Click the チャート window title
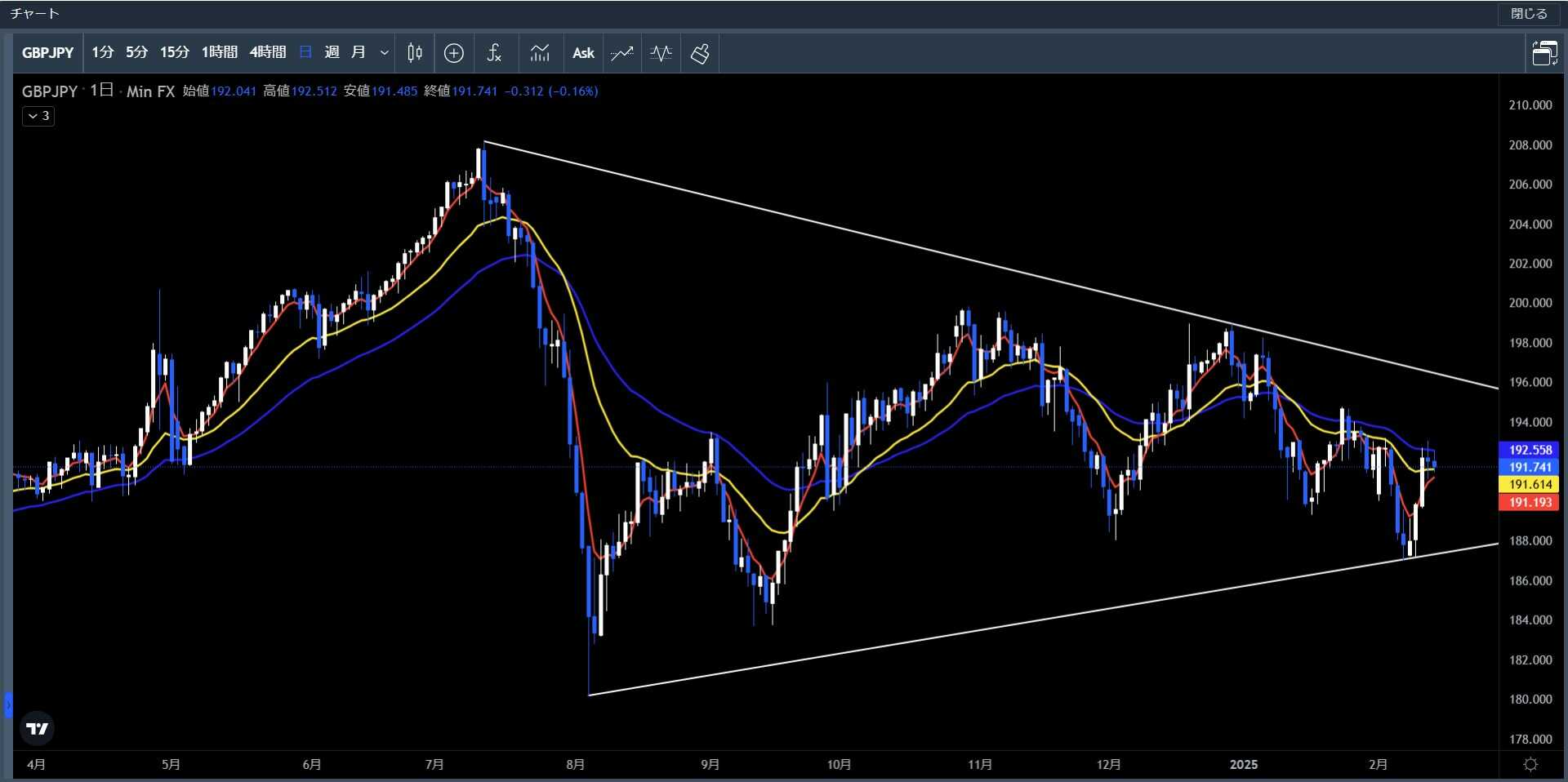The width and height of the screenshot is (1568, 782). (34, 14)
